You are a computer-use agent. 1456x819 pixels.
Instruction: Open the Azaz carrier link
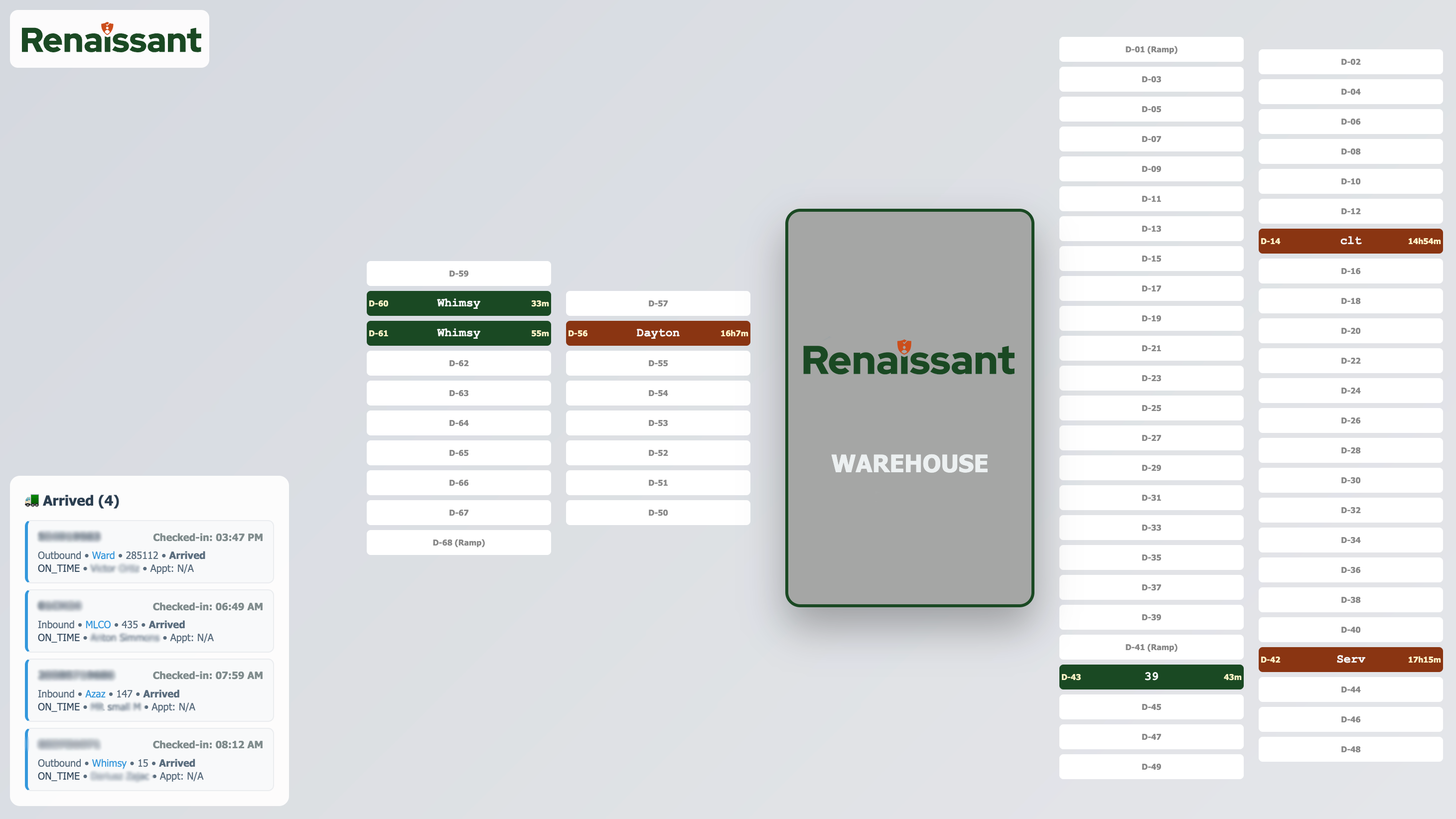point(95,693)
